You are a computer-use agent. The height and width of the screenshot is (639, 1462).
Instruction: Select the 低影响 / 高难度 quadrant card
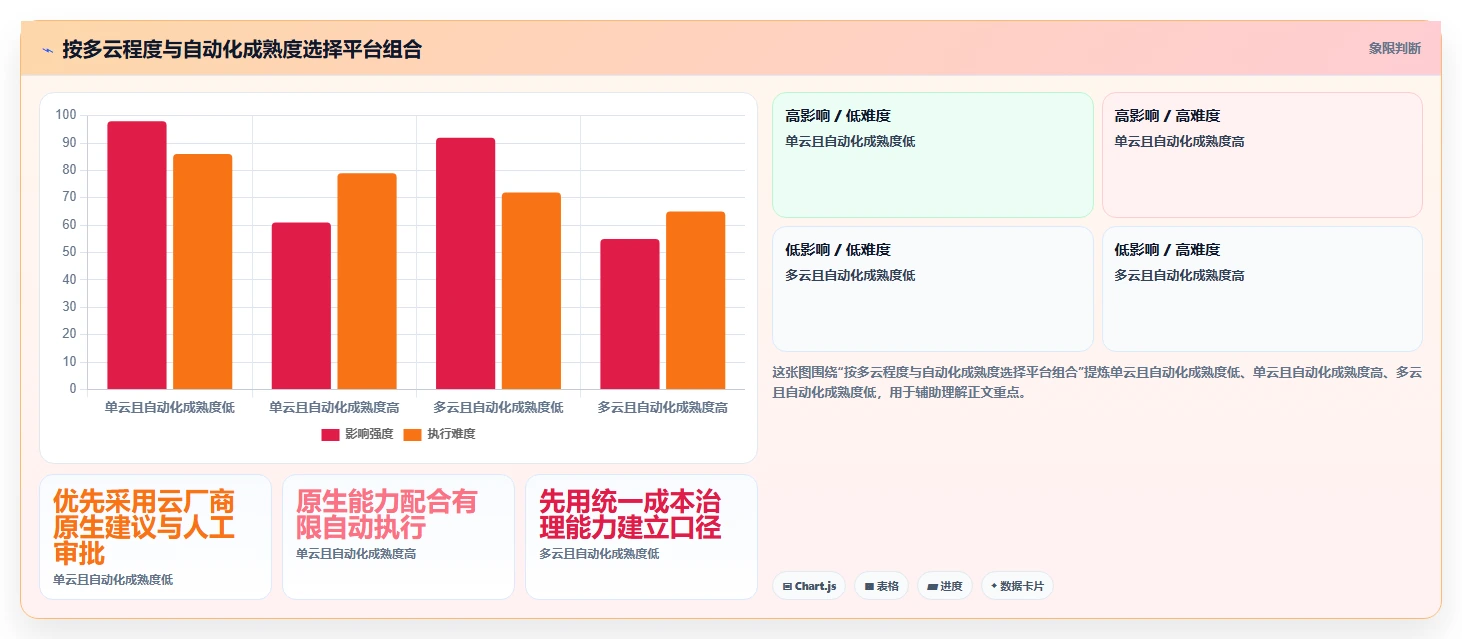pyautogui.click(x=1262, y=289)
